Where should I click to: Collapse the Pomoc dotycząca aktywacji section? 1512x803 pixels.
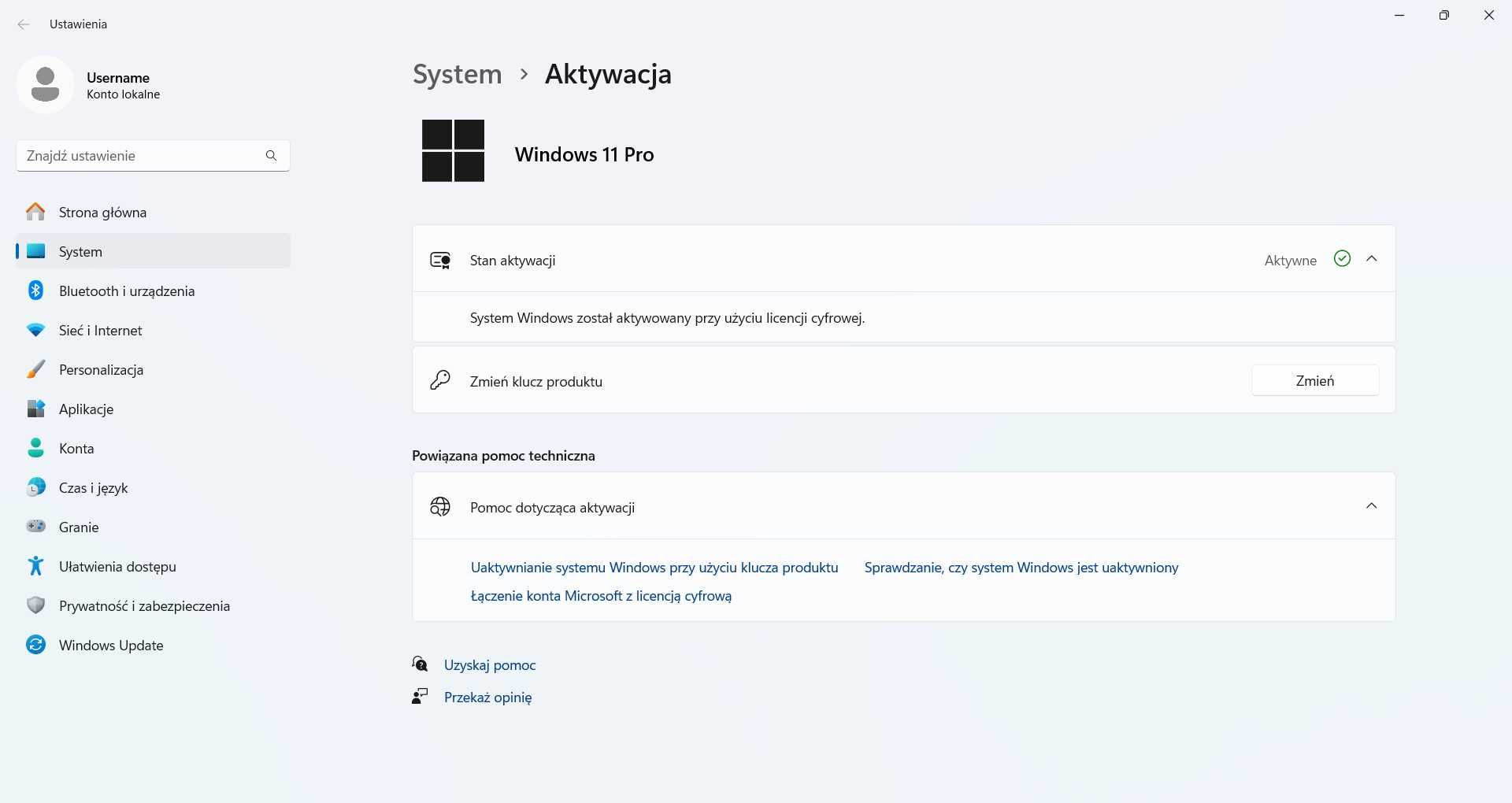1371,506
